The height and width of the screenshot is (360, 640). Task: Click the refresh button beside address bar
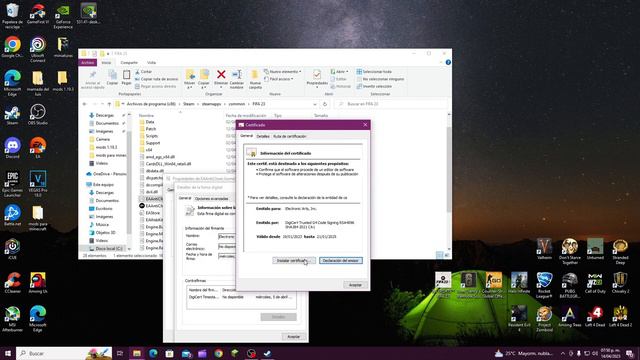[325, 104]
